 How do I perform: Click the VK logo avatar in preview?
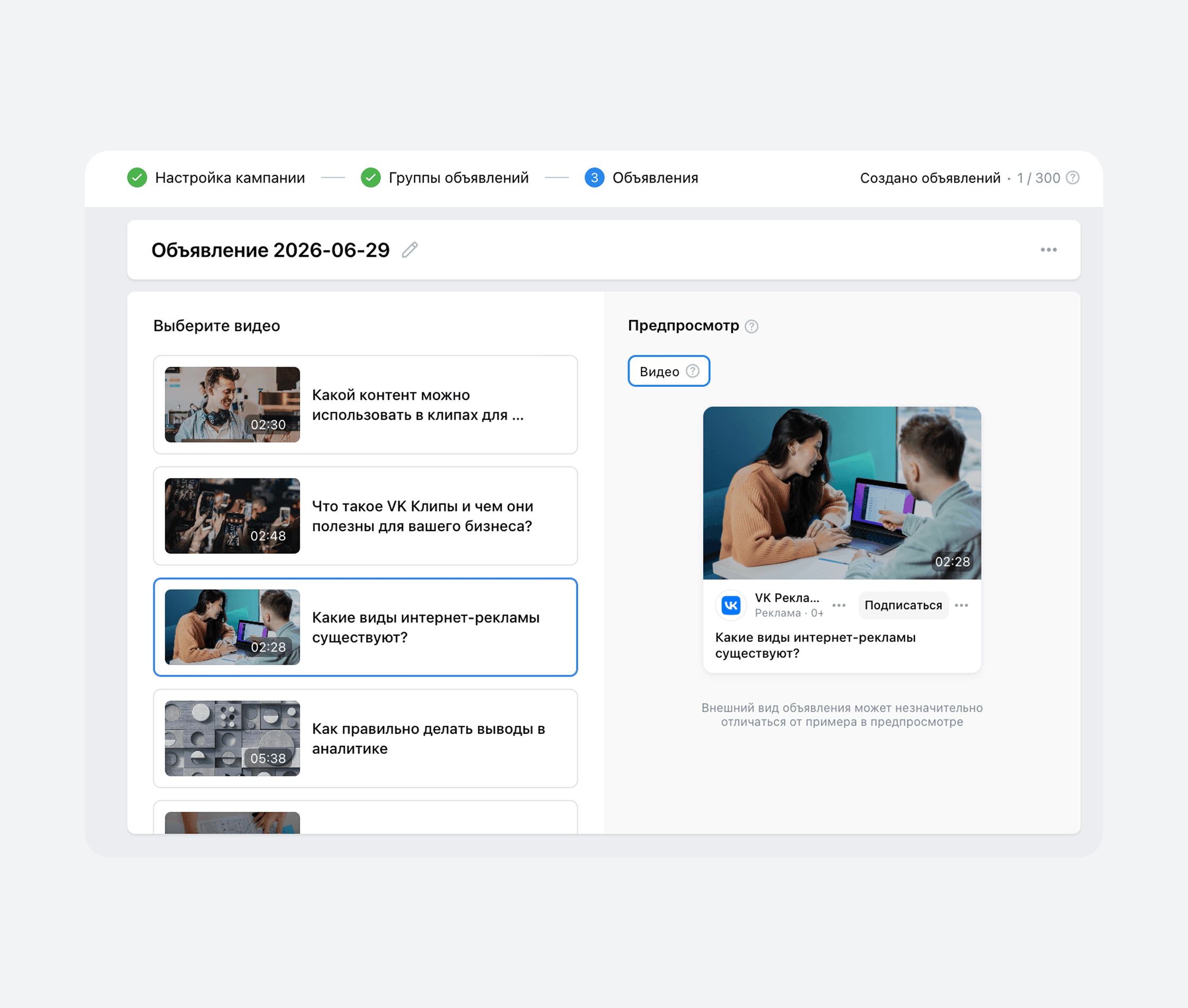tap(731, 605)
